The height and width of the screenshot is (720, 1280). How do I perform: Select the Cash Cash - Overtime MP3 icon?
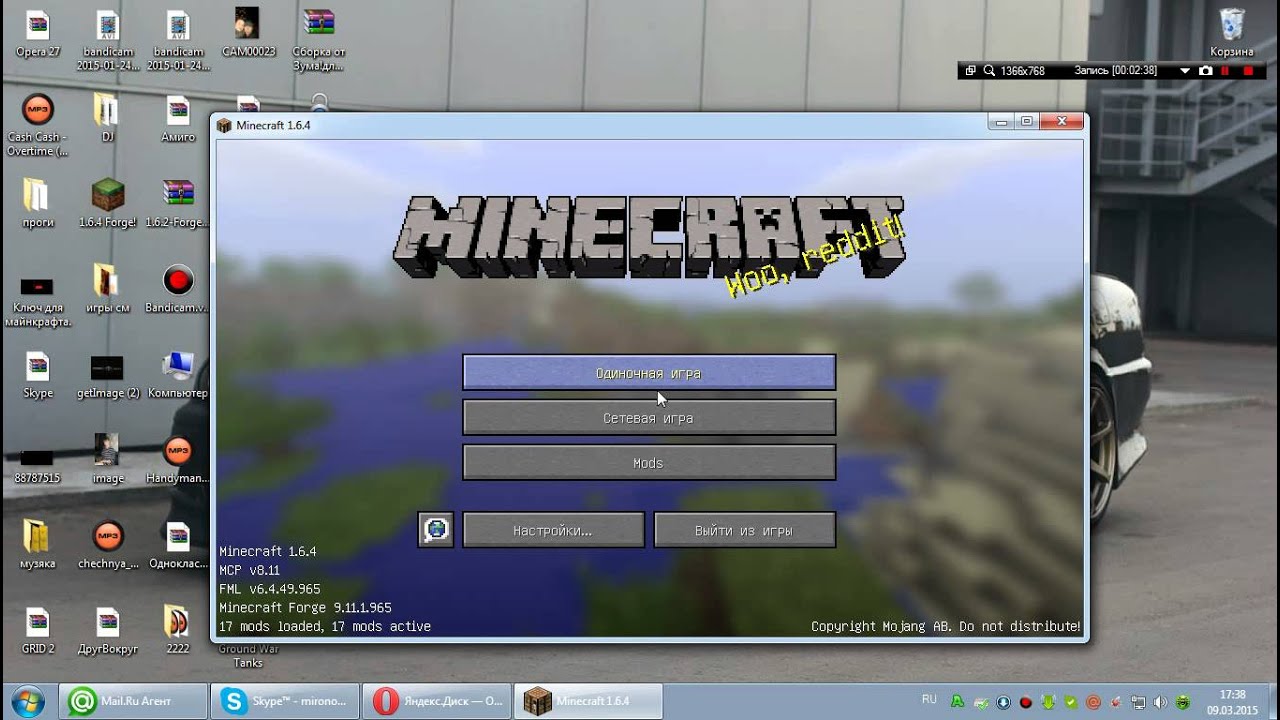(x=38, y=125)
